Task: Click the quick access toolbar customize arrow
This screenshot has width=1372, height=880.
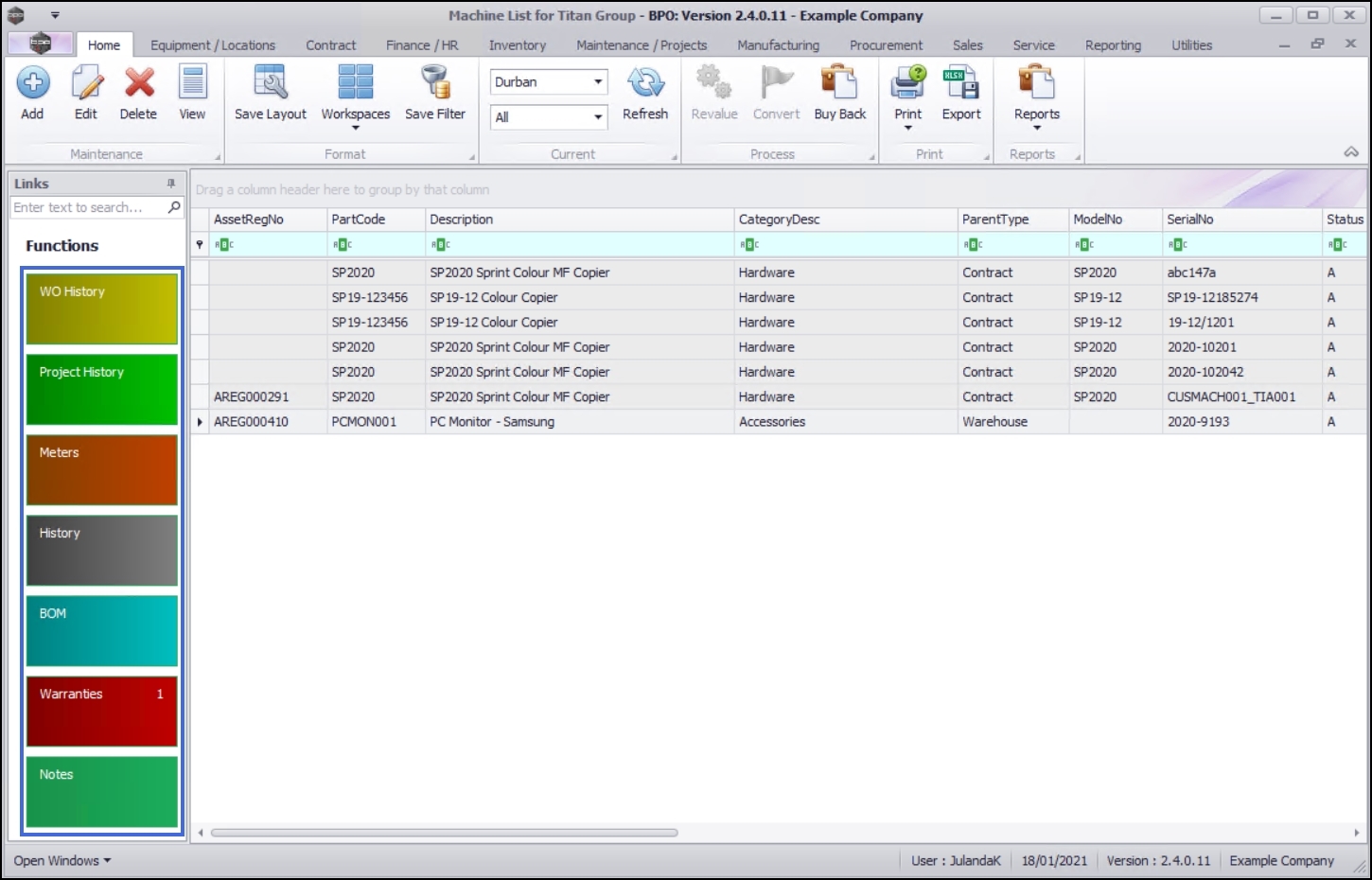Action: click(x=55, y=15)
